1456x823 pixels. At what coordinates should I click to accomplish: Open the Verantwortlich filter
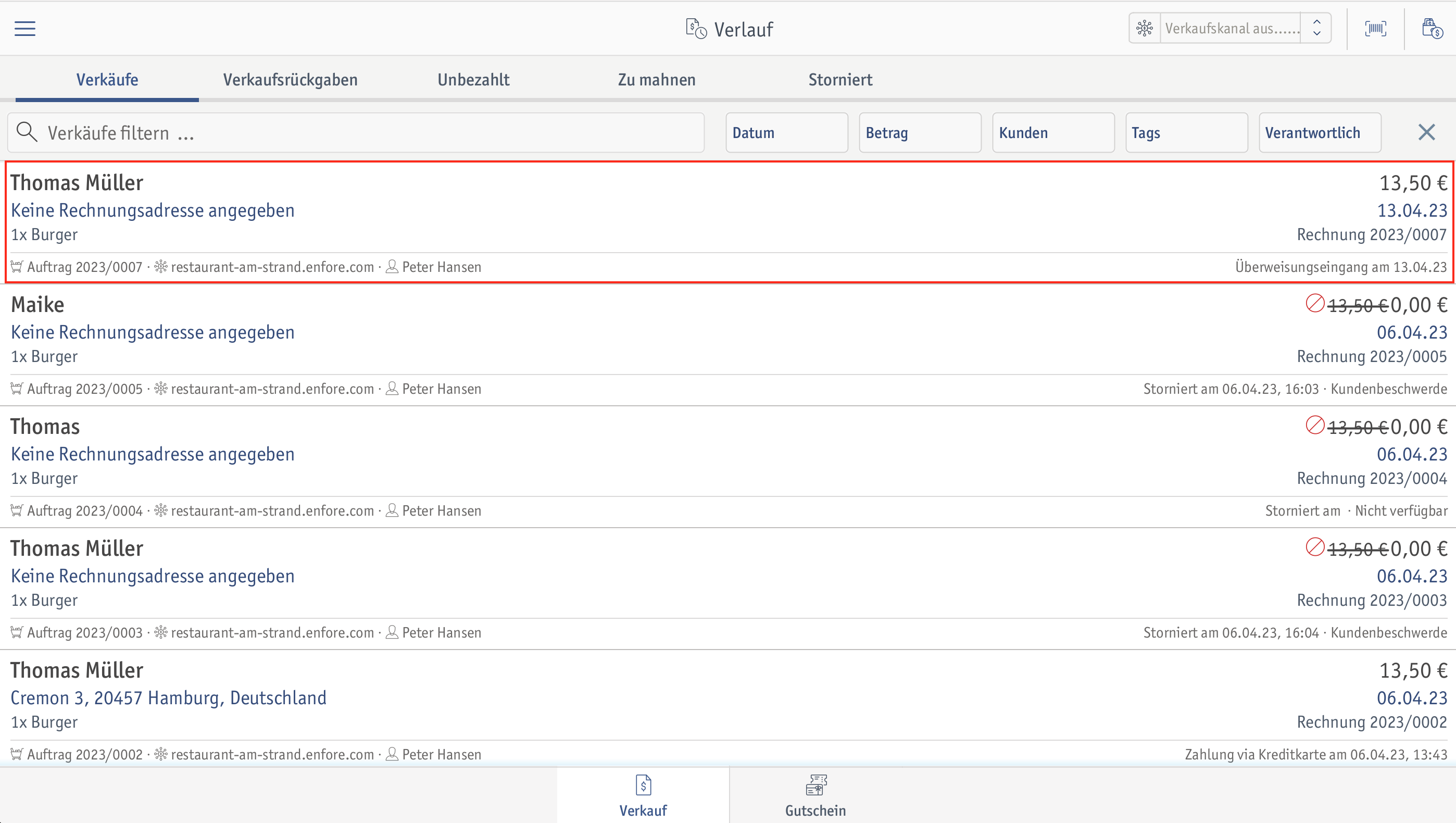(1321, 133)
